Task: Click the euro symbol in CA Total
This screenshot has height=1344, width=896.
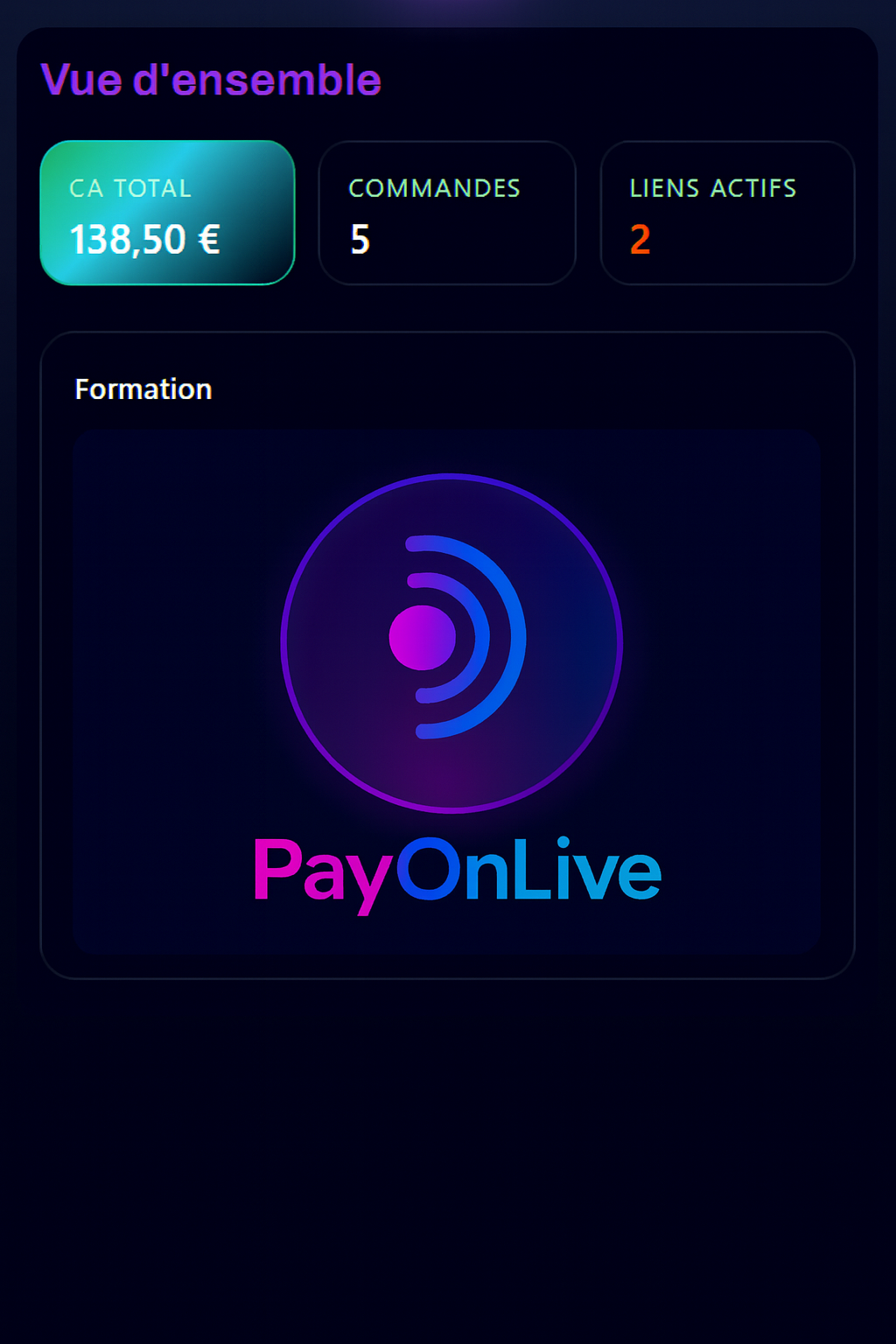Action: pos(209,239)
